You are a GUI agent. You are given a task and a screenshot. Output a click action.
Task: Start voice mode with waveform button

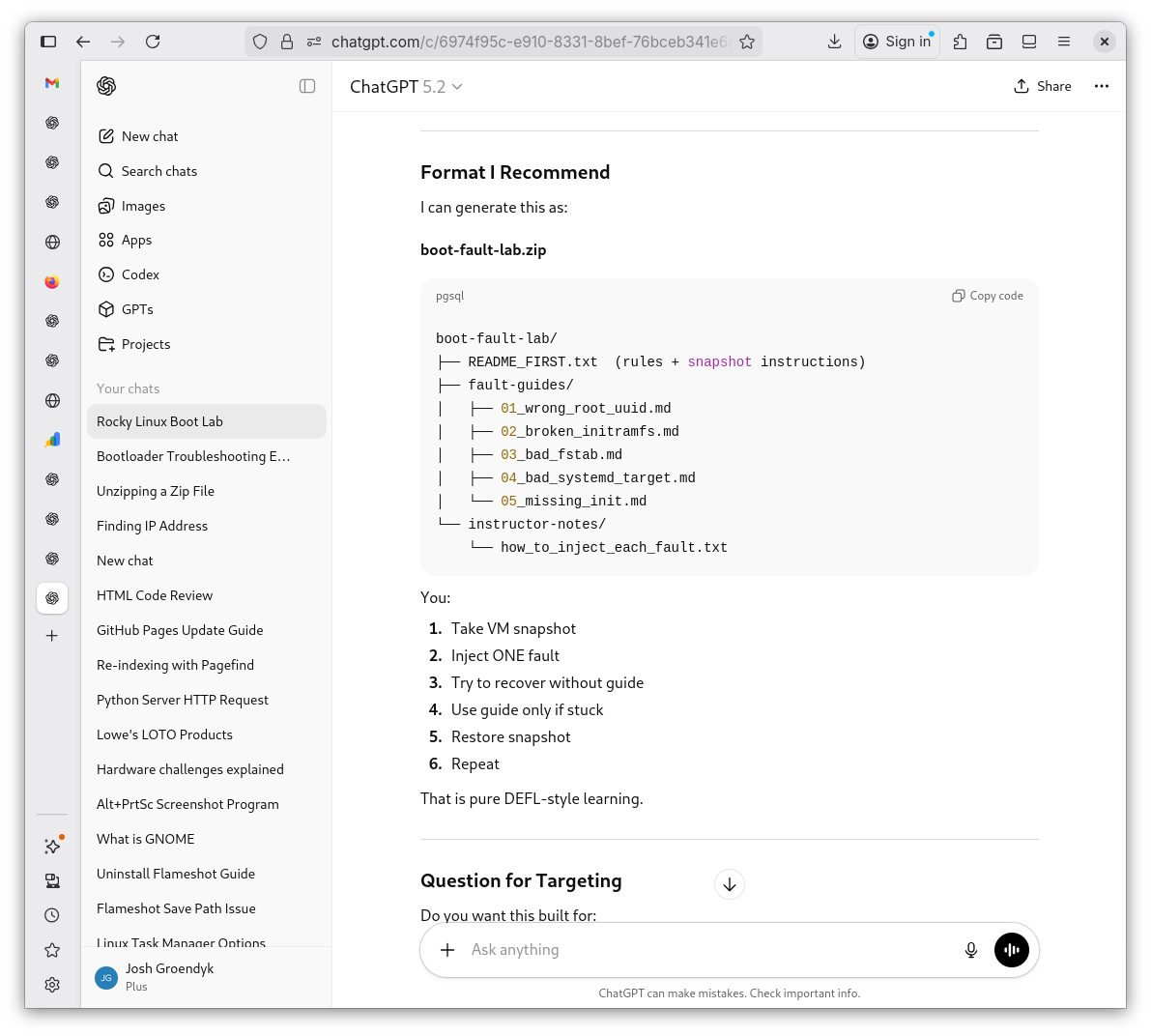pos(1012,950)
